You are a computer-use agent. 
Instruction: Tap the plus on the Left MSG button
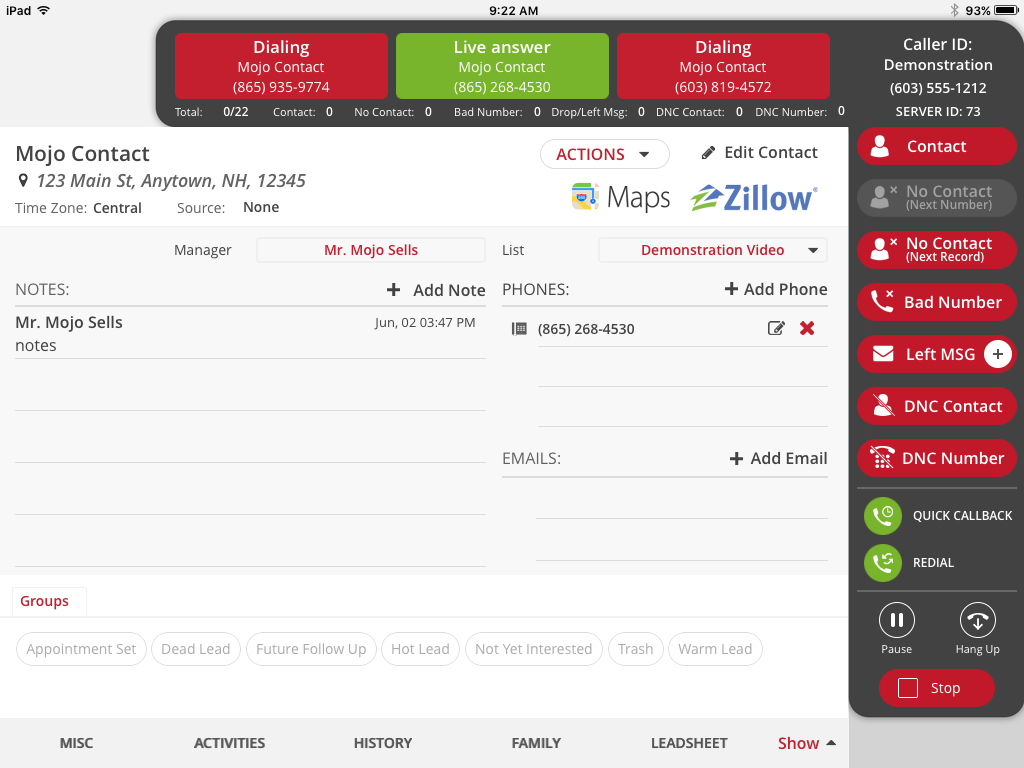tap(1000, 354)
